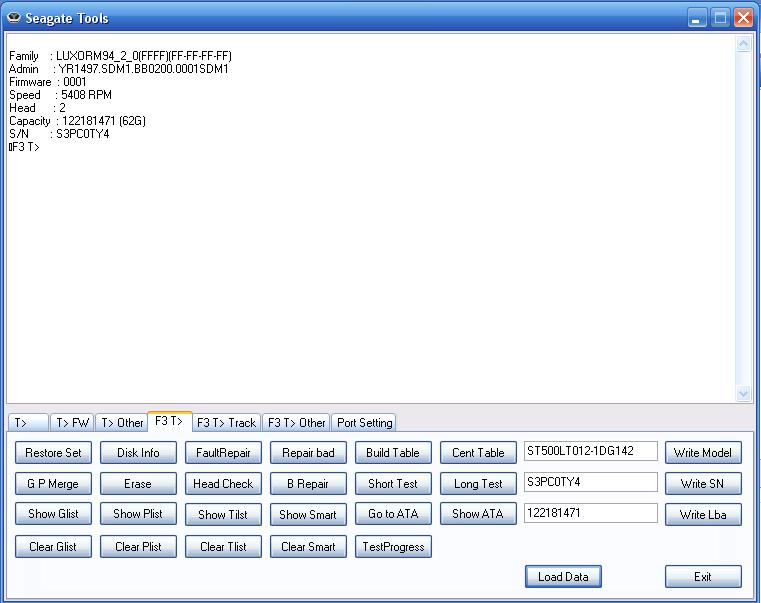Open the T> FW tab
Viewport: 761px width, 603px height.
tap(72, 422)
